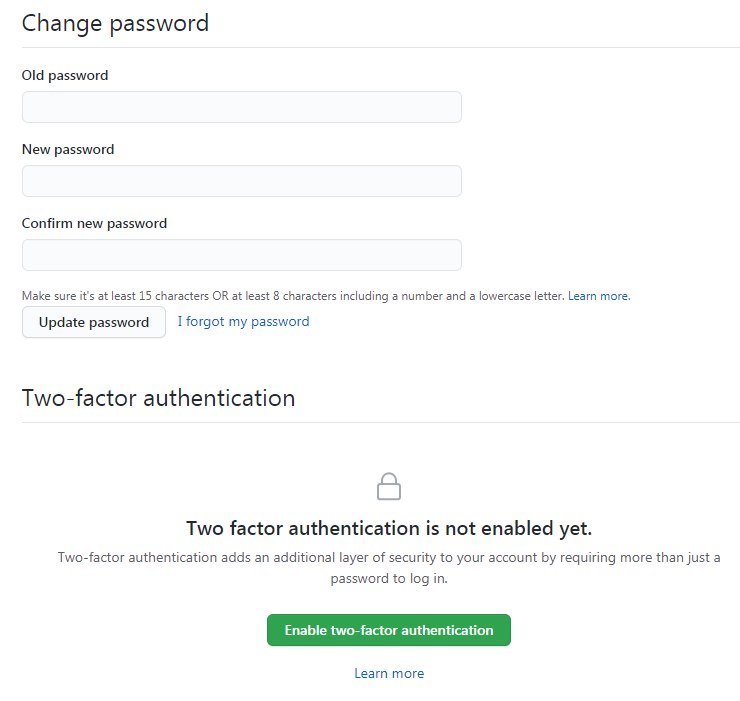The width and height of the screenshot is (740, 701).
Task: Click the padlock icon above the 2FA message
Action: [x=388, y=486]
